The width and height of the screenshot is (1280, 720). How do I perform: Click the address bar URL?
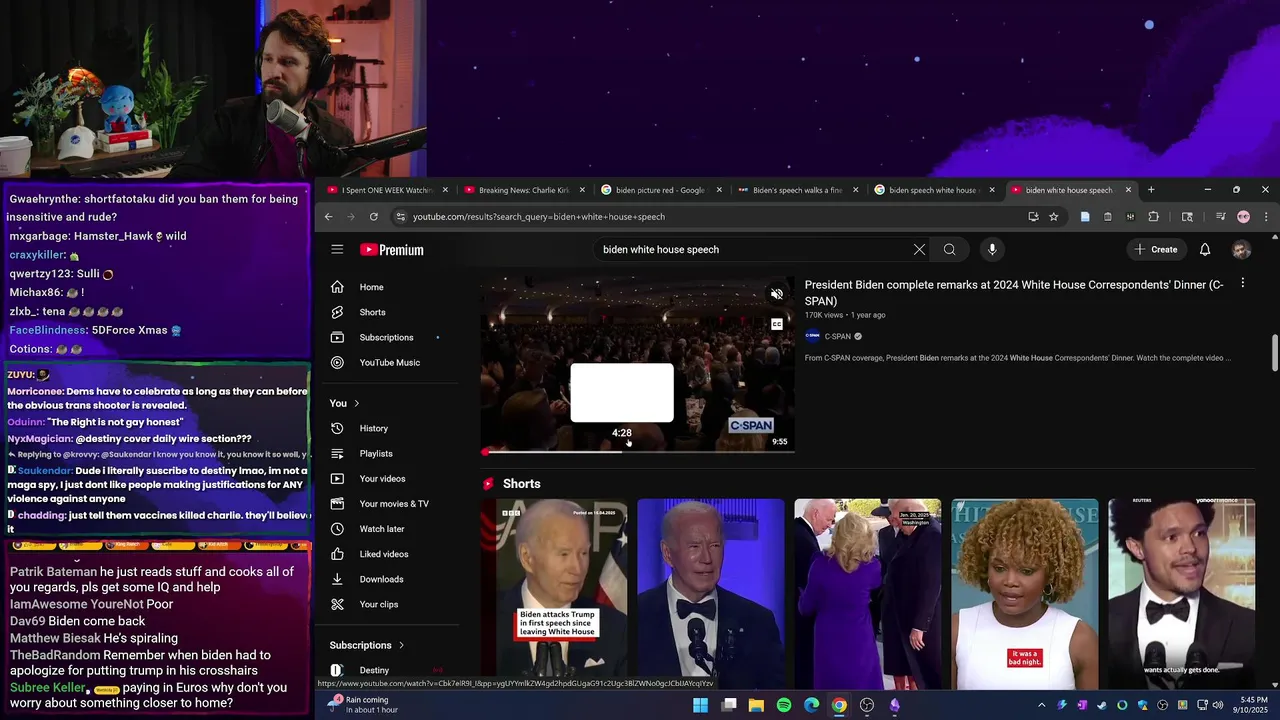coord(539,217)
